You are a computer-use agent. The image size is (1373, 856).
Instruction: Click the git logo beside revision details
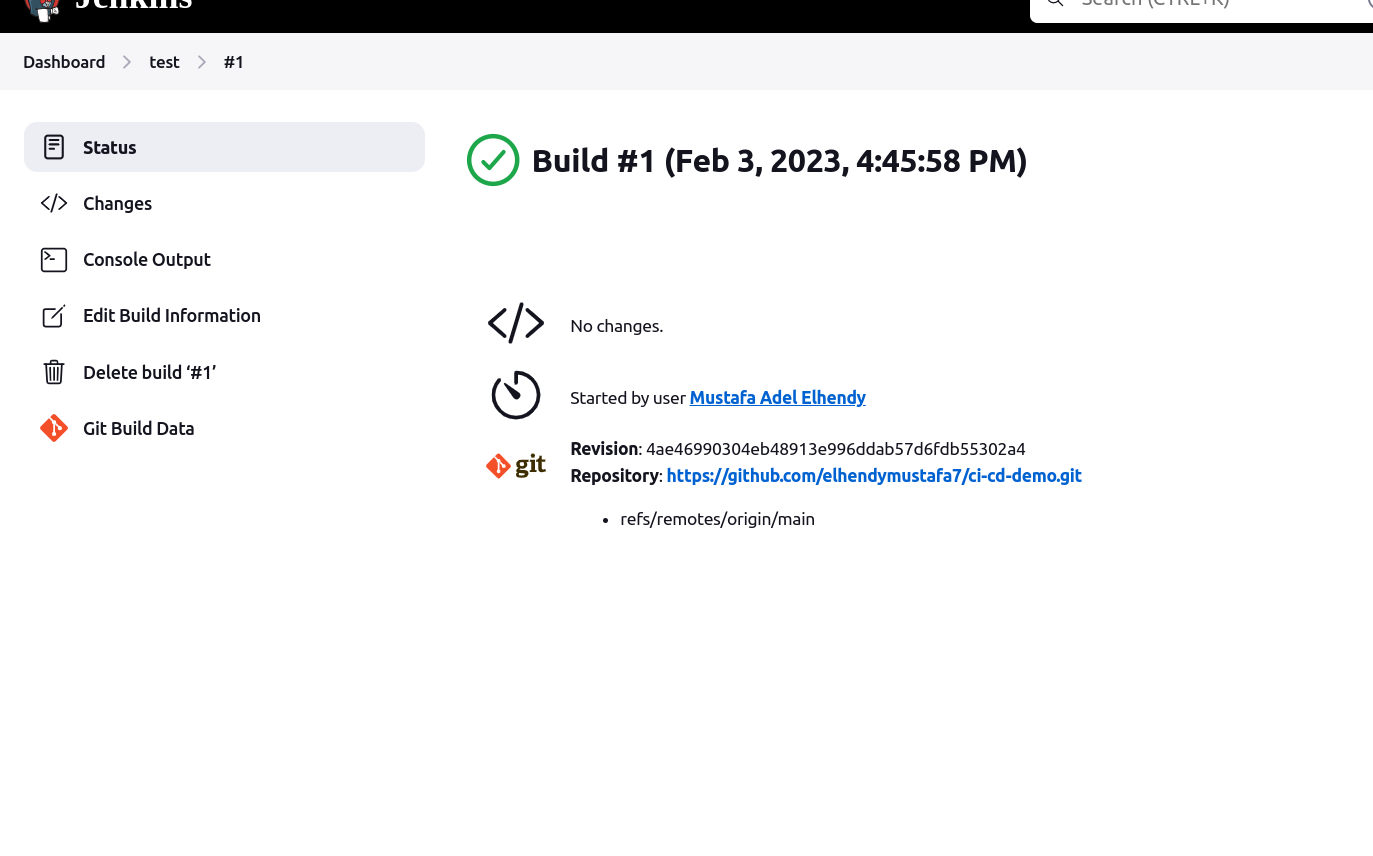[x=515, y=465]
